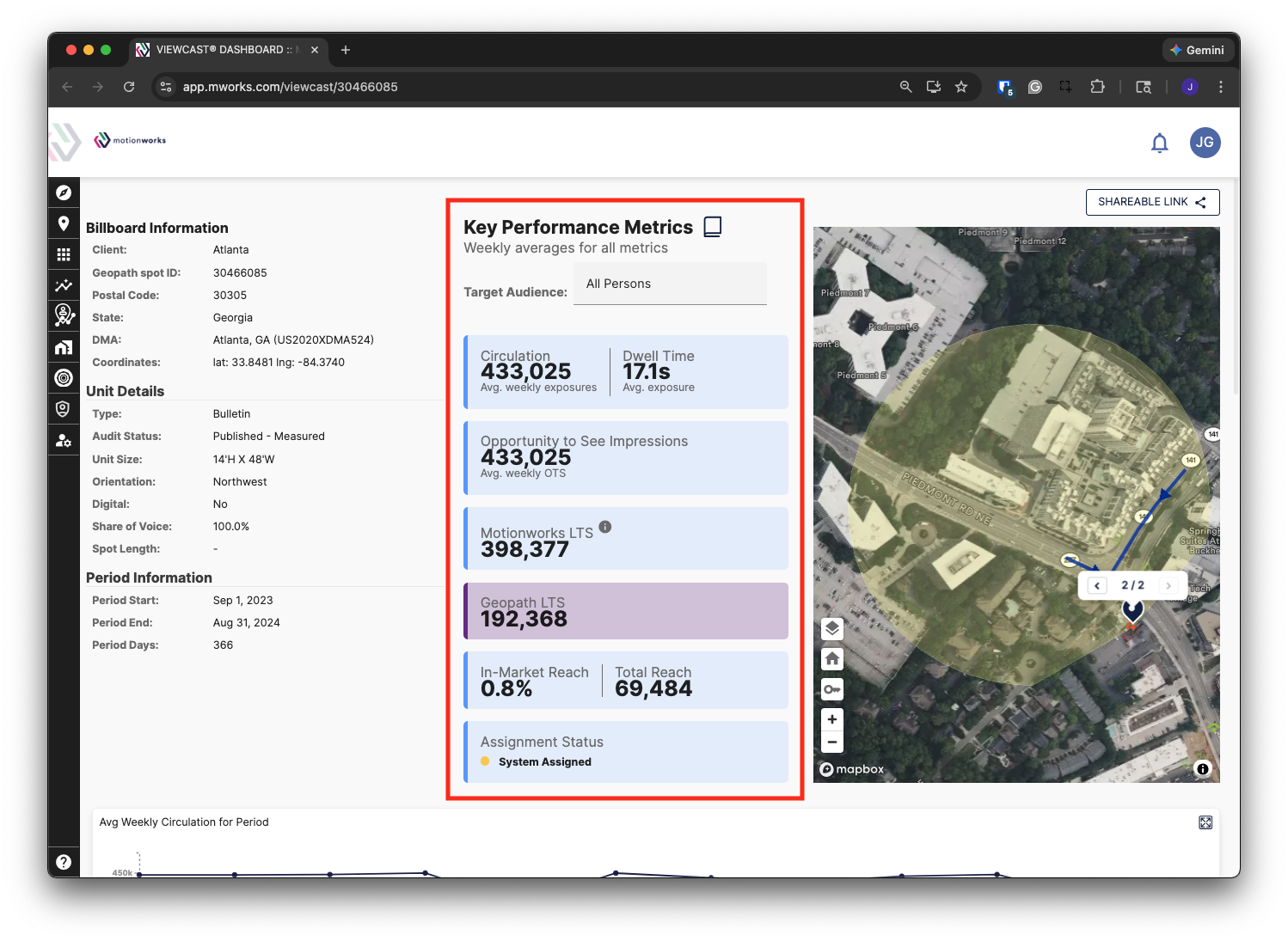Open the JG user avatar menu

pyautogui.click(x=1205, y=143)
